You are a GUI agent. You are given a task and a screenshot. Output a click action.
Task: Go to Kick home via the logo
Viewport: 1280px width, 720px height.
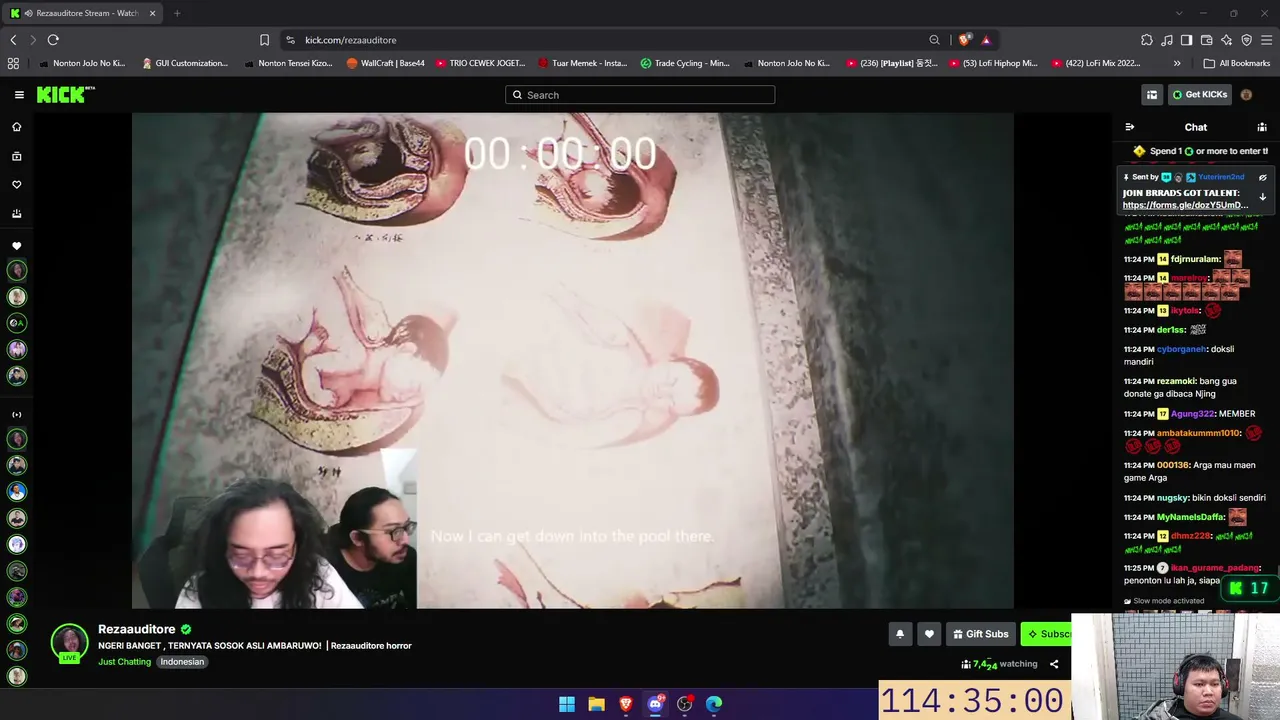[x=65, y=95]
